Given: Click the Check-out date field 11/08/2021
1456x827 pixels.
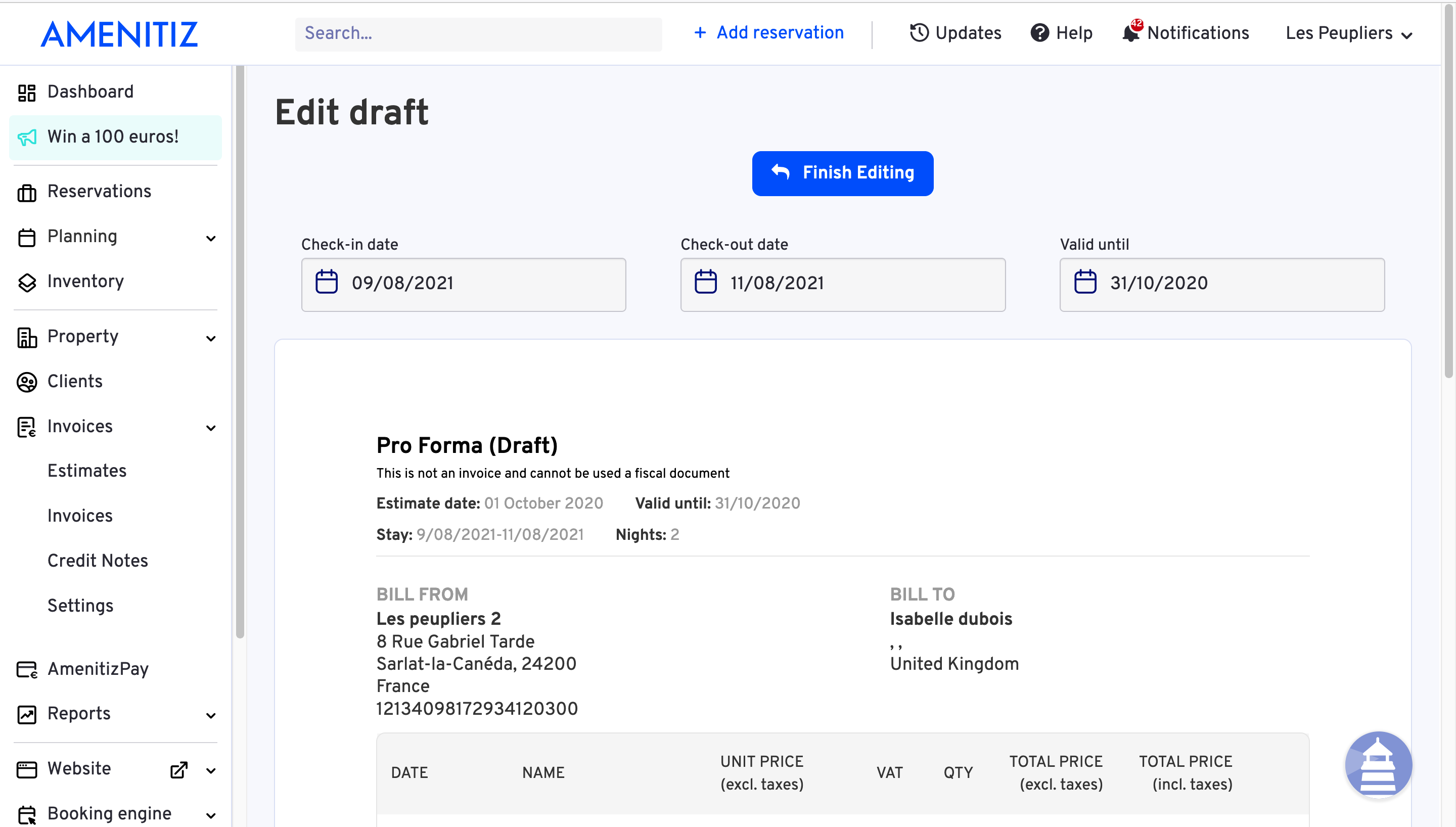Looking at the screenshot, I should click(x=843, y=285).
